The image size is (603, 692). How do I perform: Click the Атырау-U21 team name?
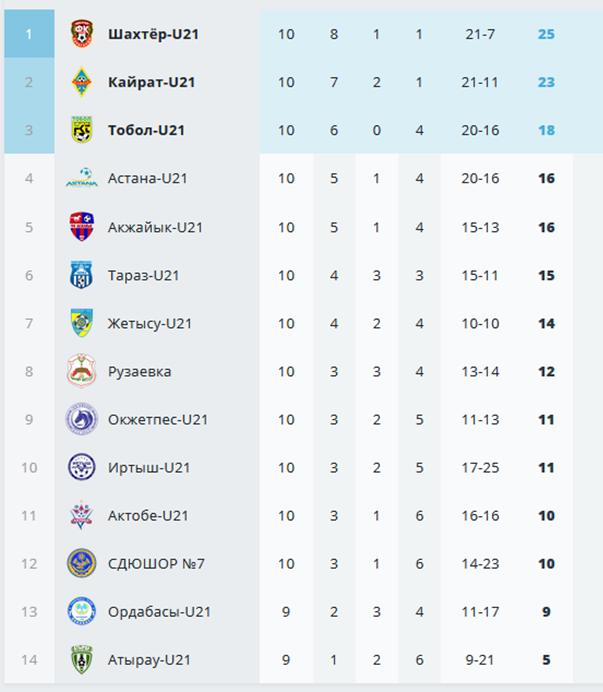point(149,660)
